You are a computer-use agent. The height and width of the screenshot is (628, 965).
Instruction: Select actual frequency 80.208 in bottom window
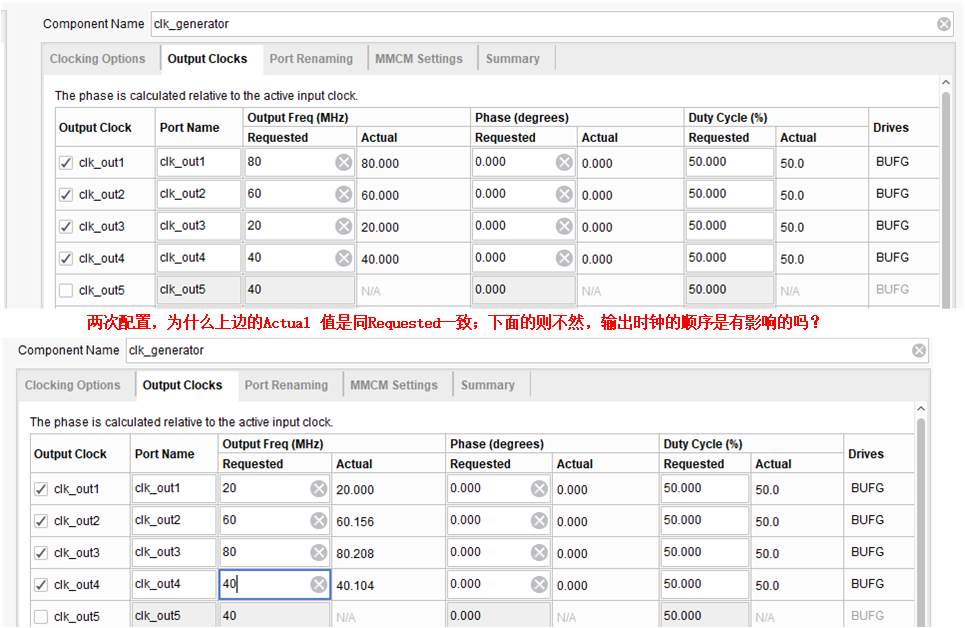tap(355, 554)
